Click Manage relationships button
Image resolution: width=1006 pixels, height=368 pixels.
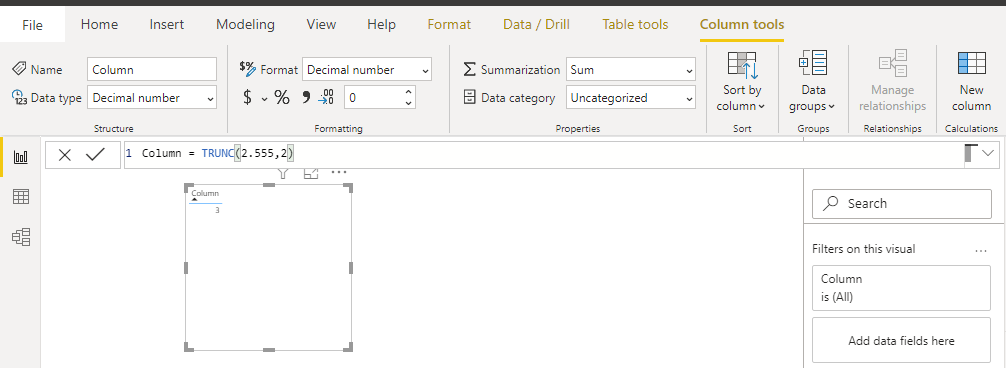(892, 81)
